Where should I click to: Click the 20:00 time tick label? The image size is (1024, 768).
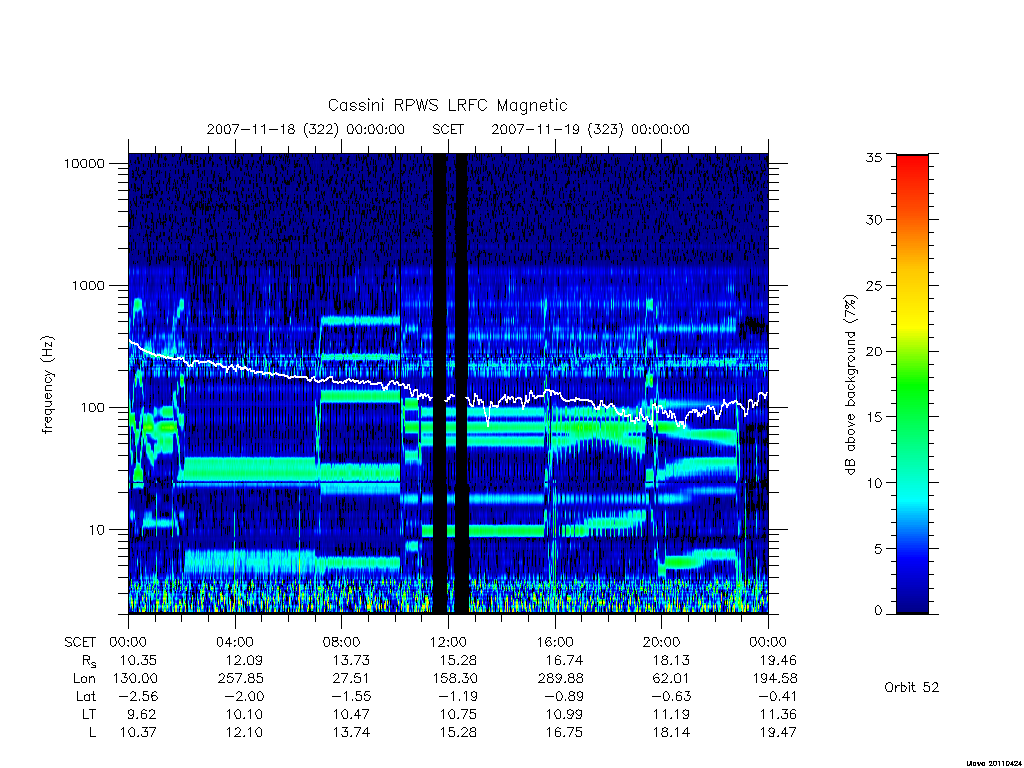pos(662,642)
